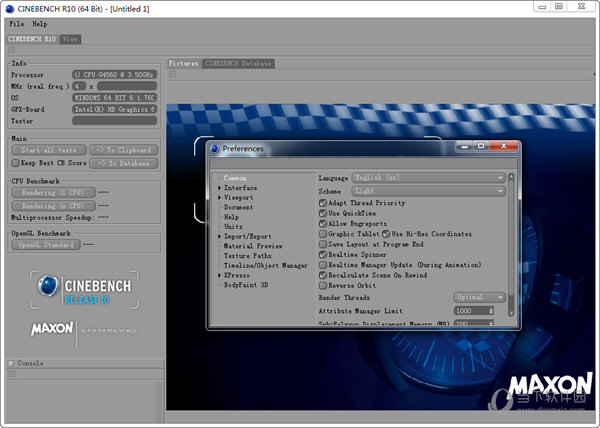Enable Graphic Tablet checkbox
The height and width of the screenshot is (428, 600).
pos(323,234)
